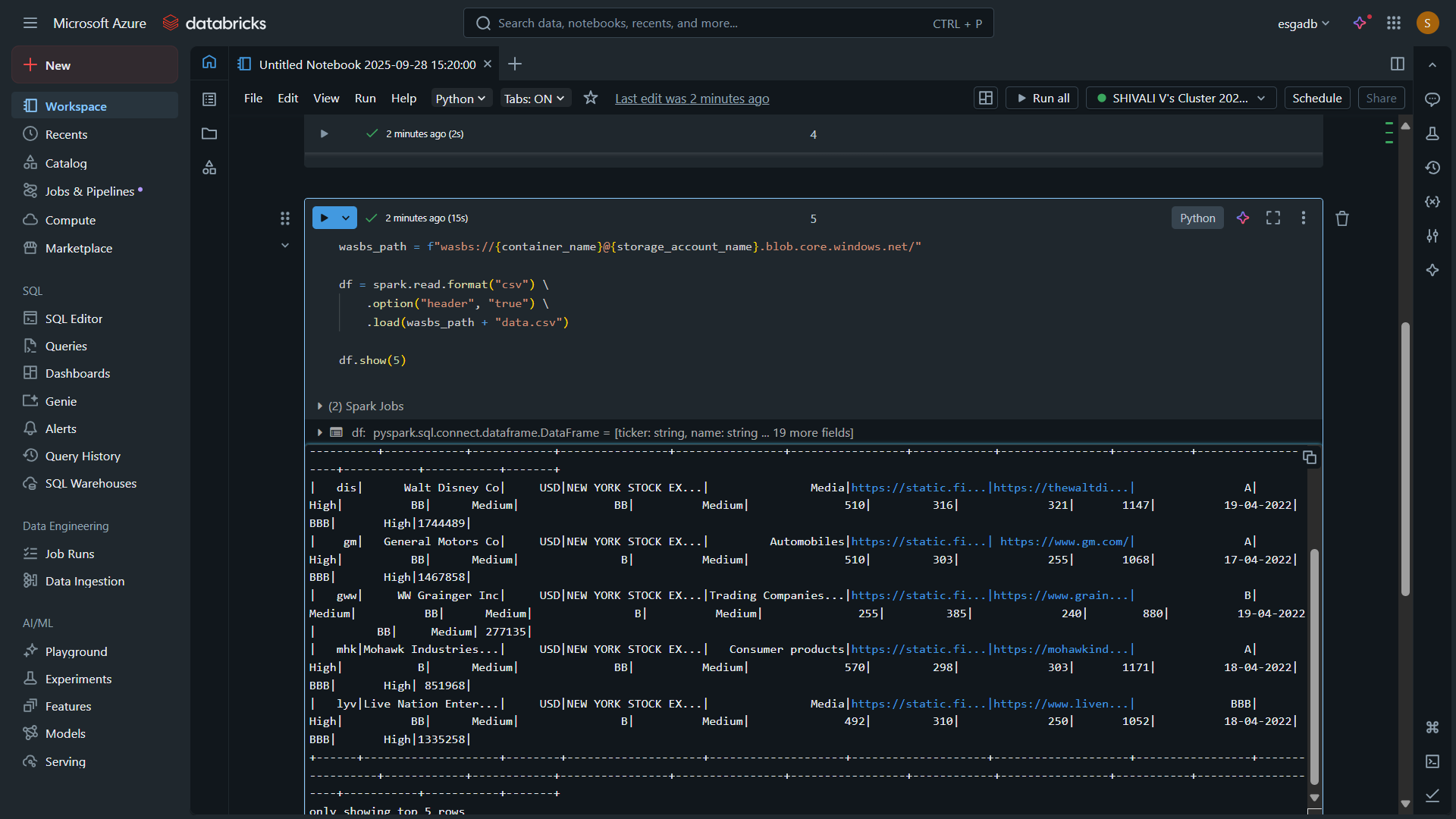
Task: Open Recents in the sidebar
Action: coord(95,134)
